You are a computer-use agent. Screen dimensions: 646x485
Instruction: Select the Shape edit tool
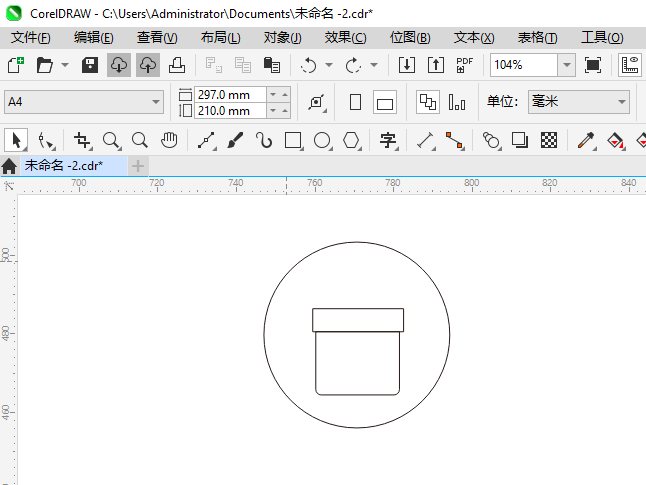tap(46, 141)
